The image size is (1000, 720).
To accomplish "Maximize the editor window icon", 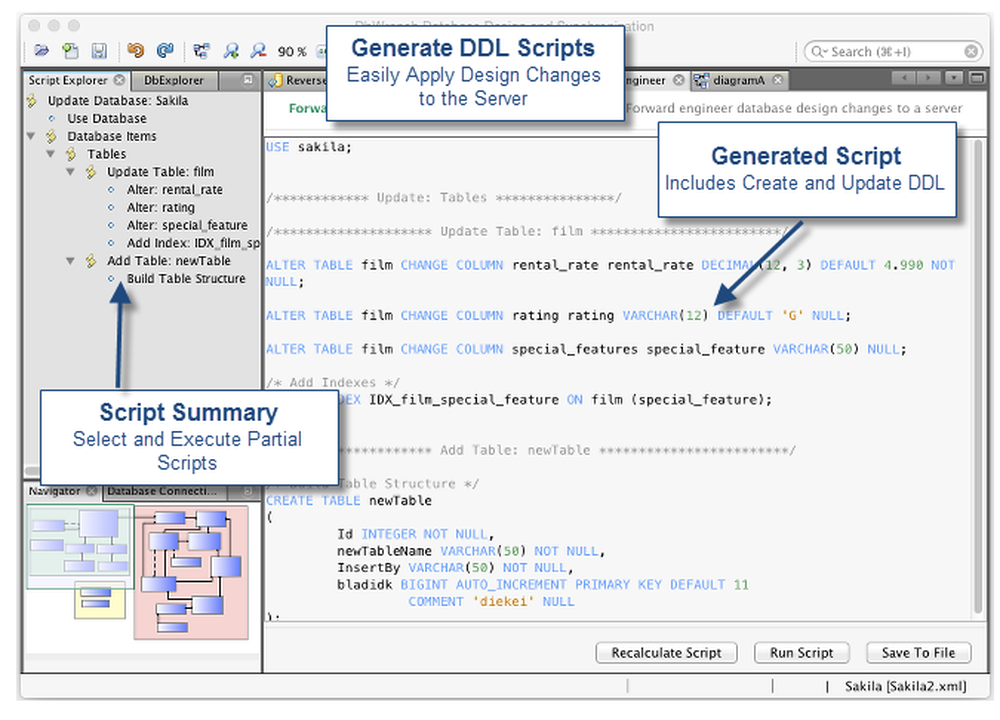I will [977, 78].
